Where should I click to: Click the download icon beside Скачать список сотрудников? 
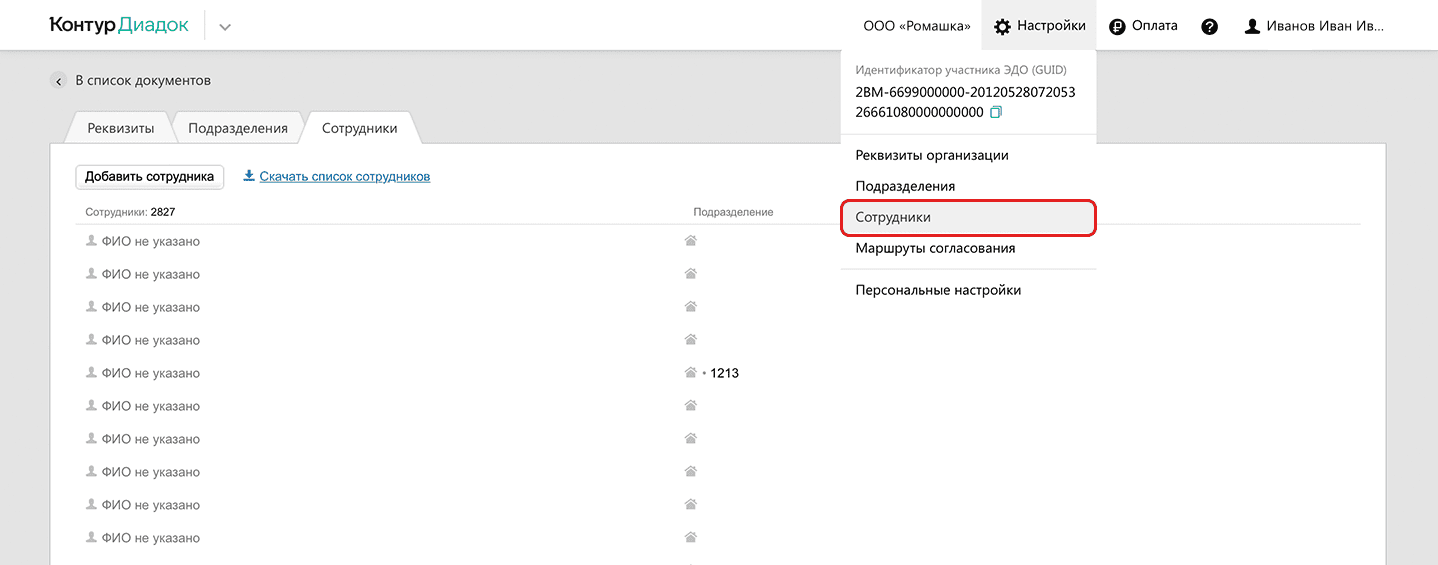coord(249,176)
